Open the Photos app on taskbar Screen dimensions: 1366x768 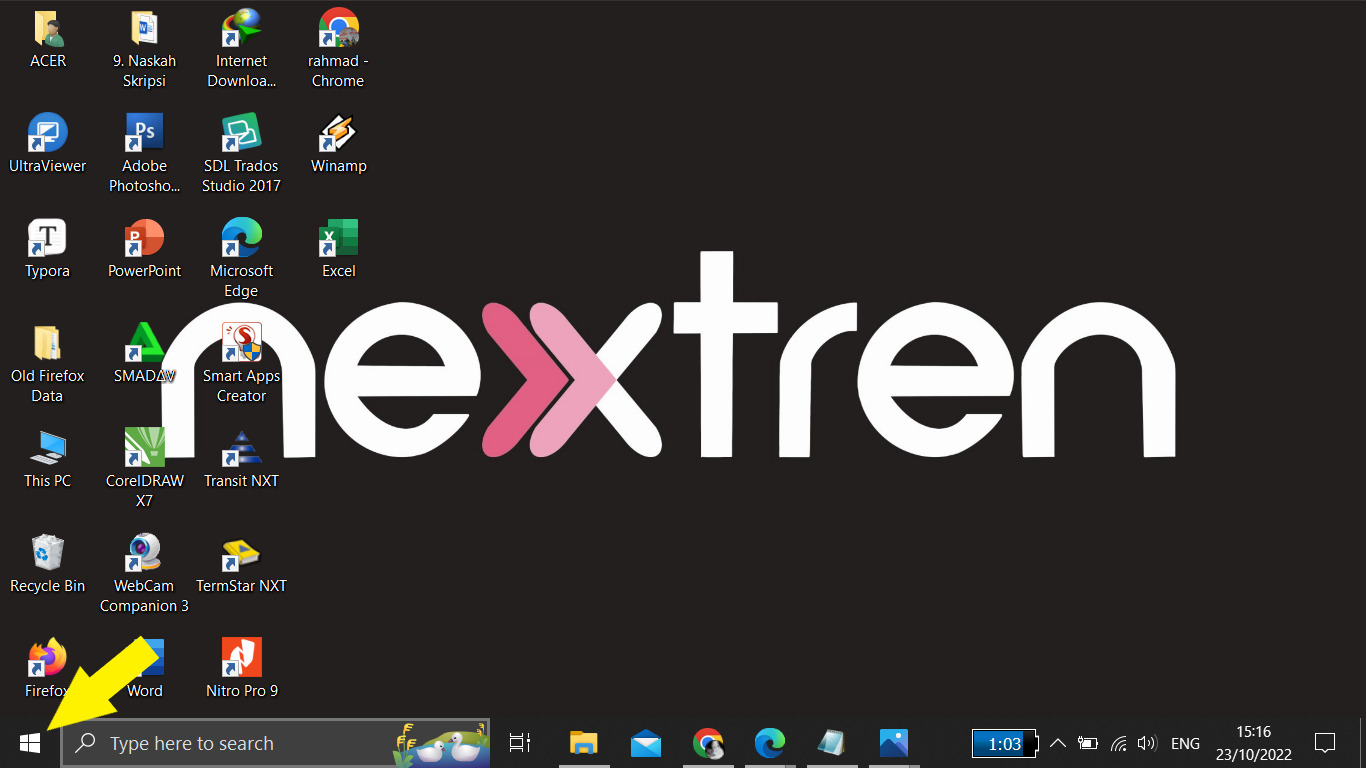[893, 743]
